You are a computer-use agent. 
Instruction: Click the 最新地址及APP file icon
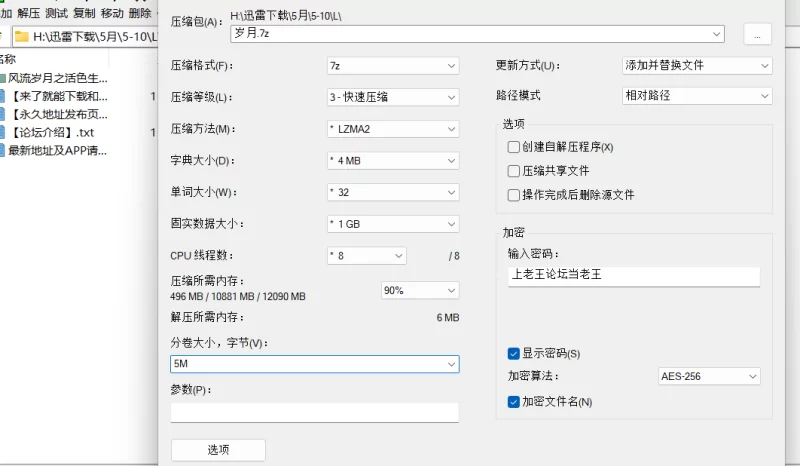[4, 151]
